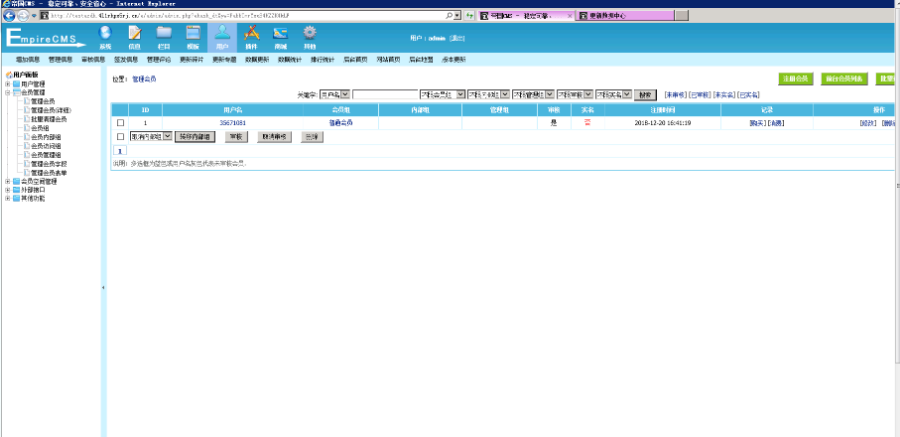Viewport: 900px width, 437px height.
Task: Click the address bar search magnifier icon
Action: tap(448, 16)
